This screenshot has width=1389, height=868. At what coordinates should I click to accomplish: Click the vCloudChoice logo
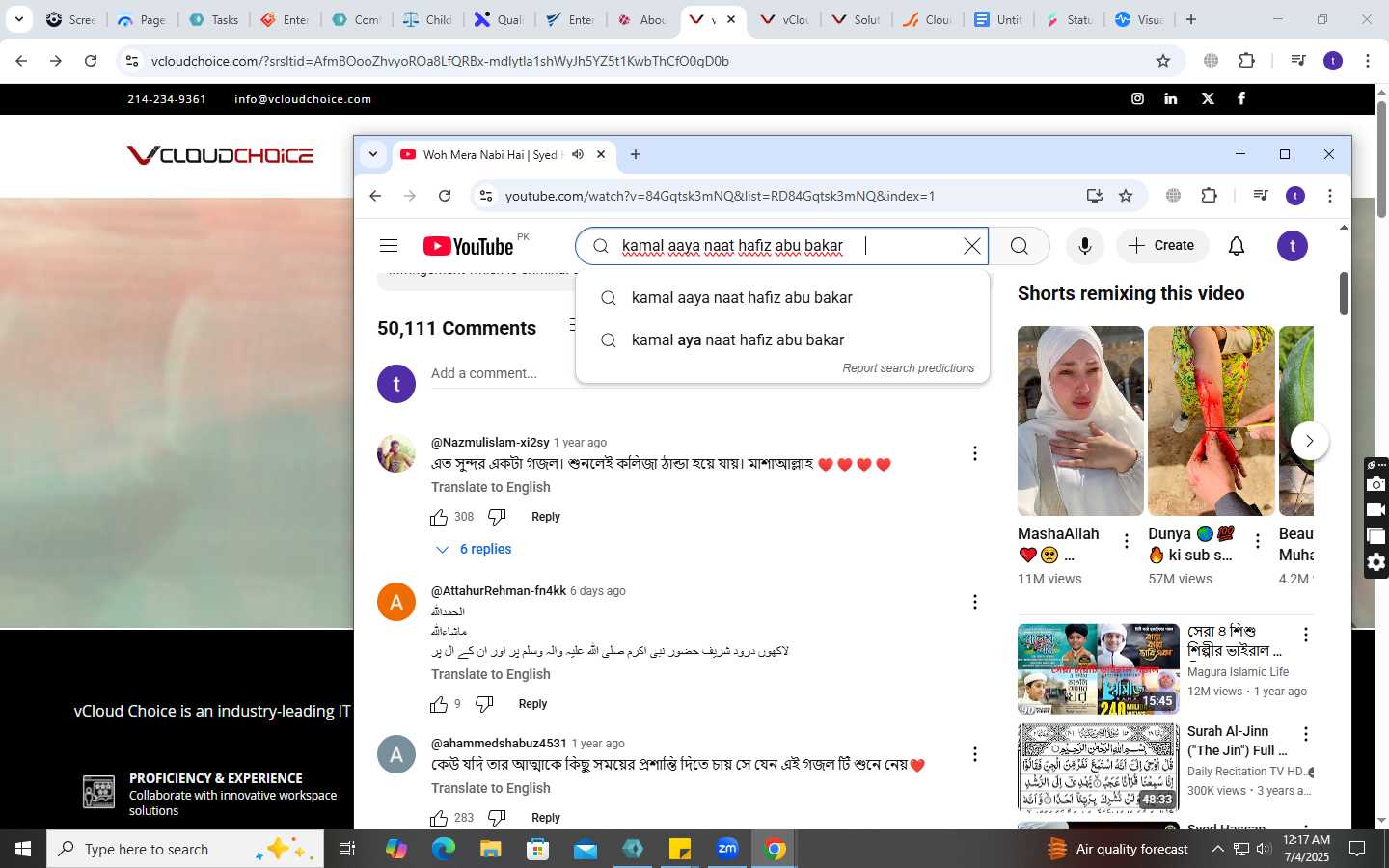tap(220, 155)
